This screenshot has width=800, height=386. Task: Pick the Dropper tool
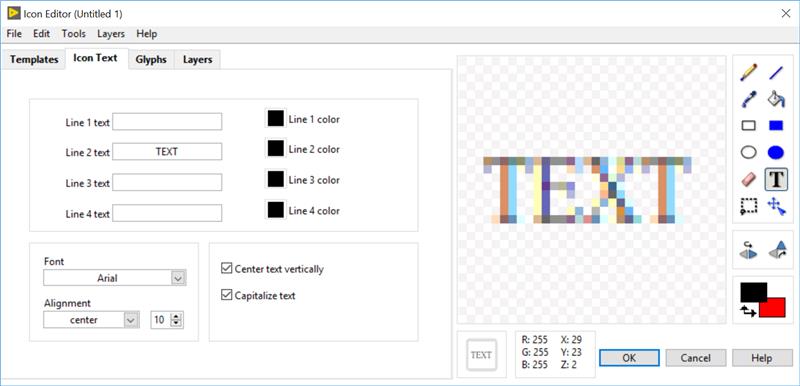[748, 98]
